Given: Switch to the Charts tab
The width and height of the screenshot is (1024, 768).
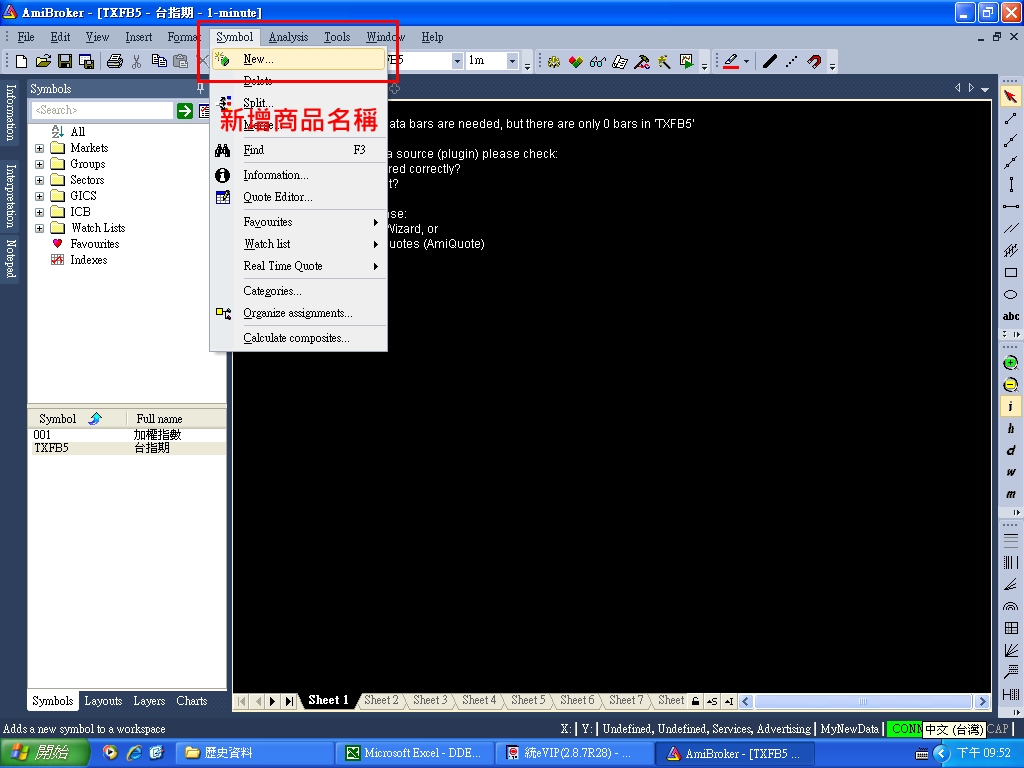Looking at the screenshot, I should click(x=191, y=701).
